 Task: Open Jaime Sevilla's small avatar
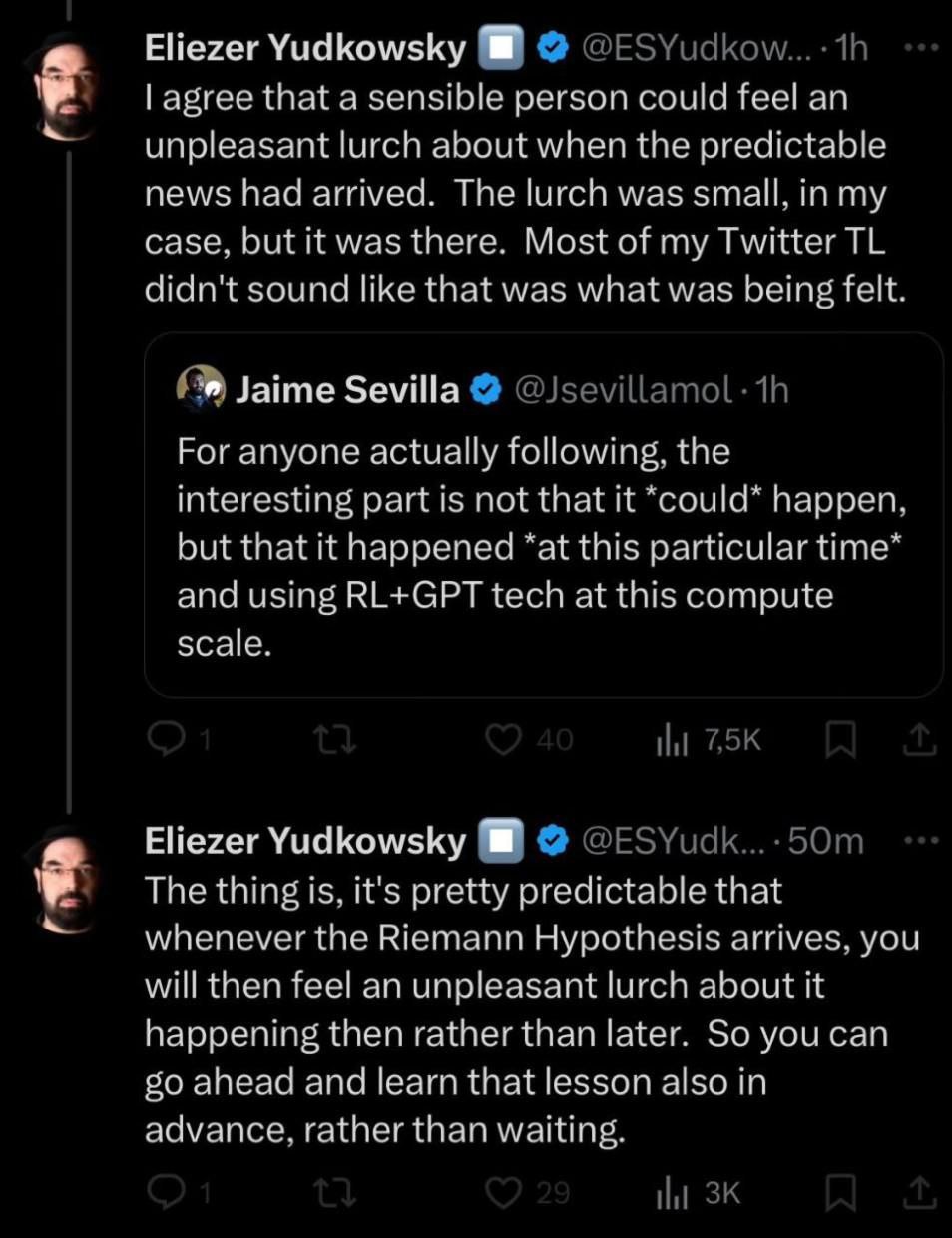coord(201,388)
